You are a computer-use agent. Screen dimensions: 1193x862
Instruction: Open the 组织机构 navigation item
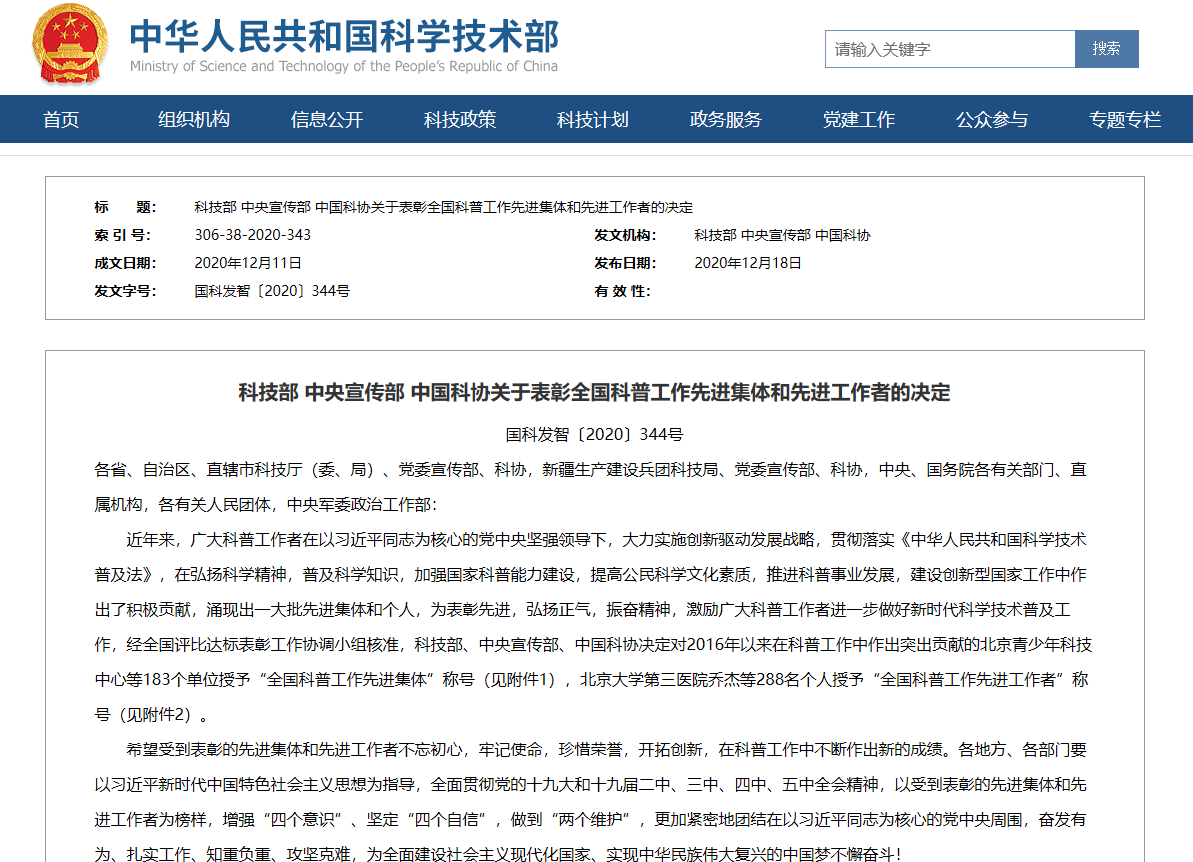coord(194,120)
